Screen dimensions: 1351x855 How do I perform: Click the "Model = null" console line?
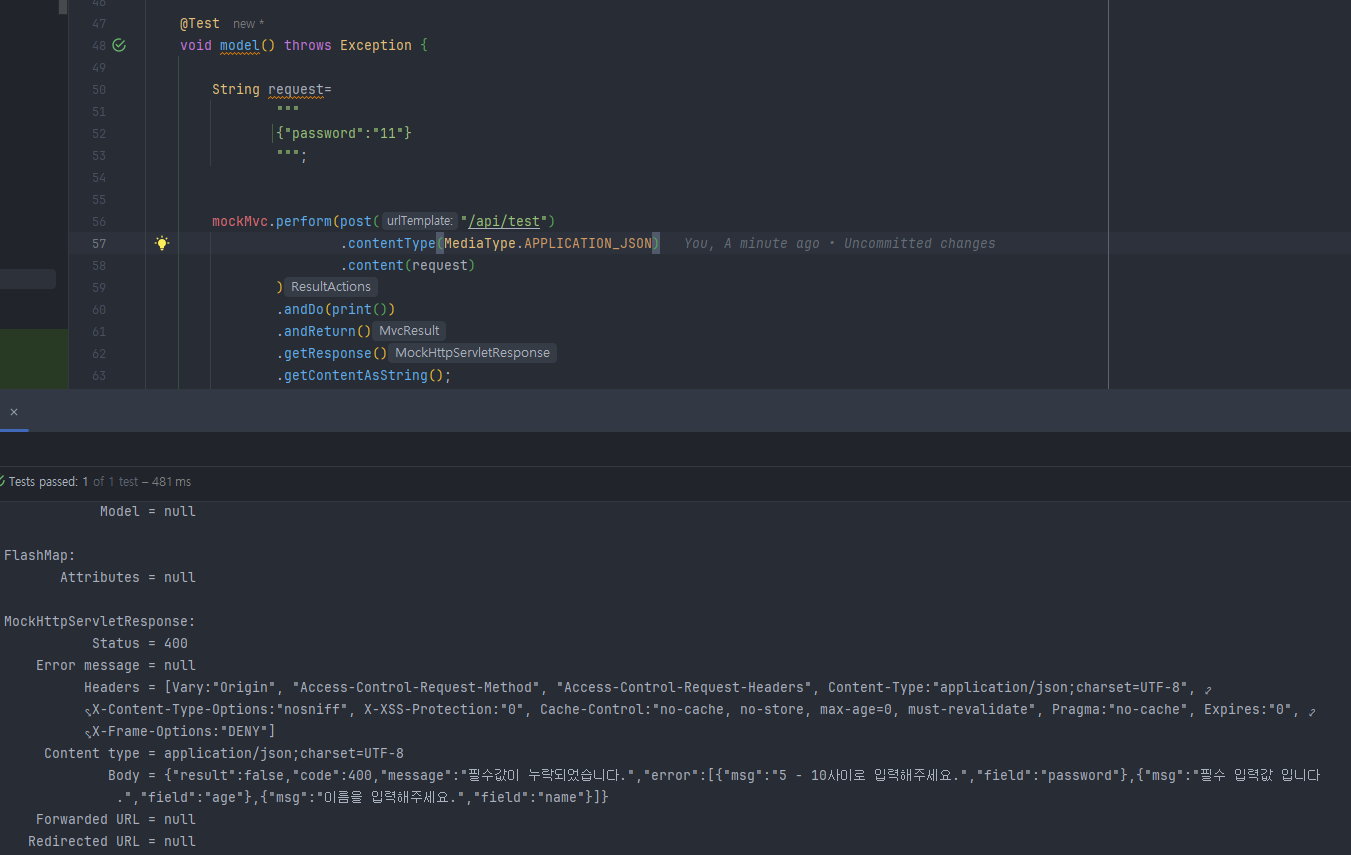pyautogui.click(x=148, y=511)
